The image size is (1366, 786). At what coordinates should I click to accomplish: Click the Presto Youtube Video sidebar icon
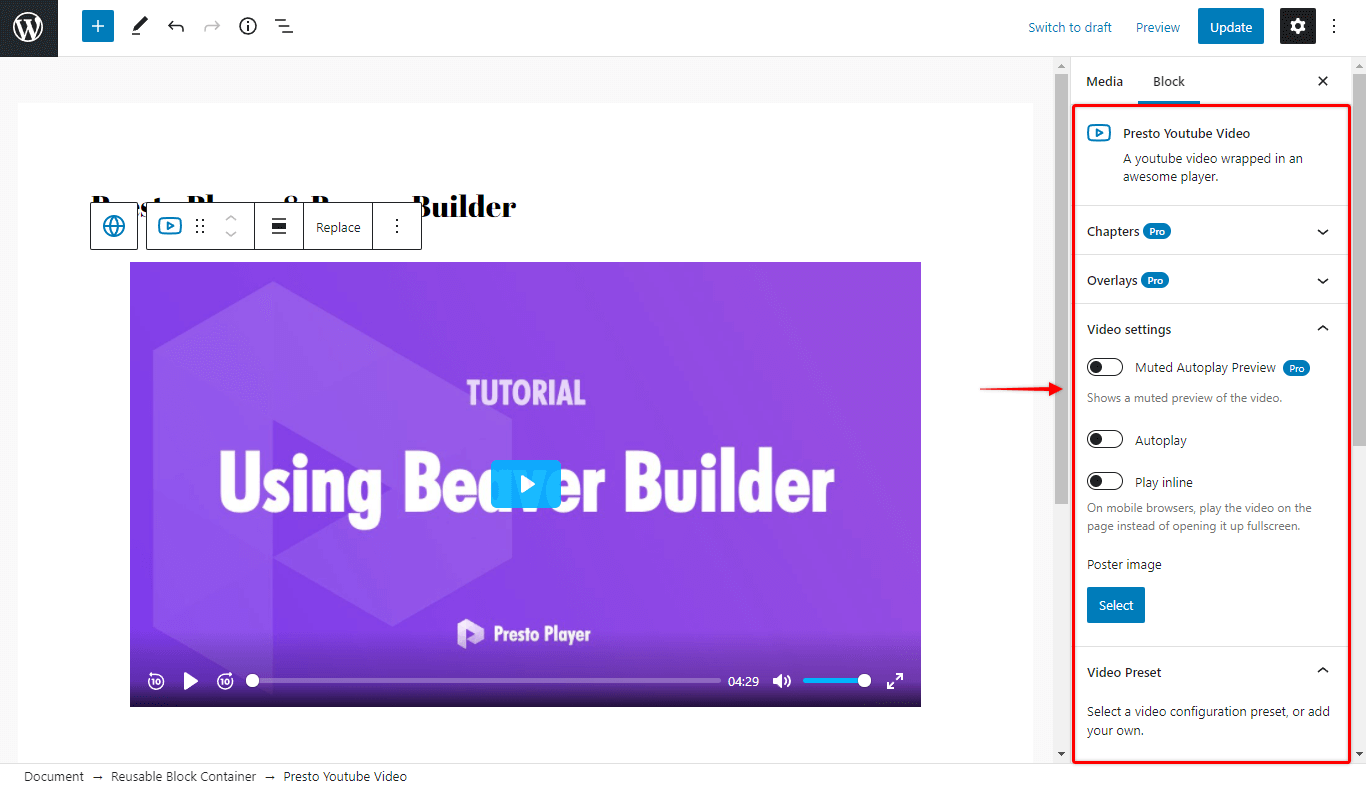tap(1099, 133)
